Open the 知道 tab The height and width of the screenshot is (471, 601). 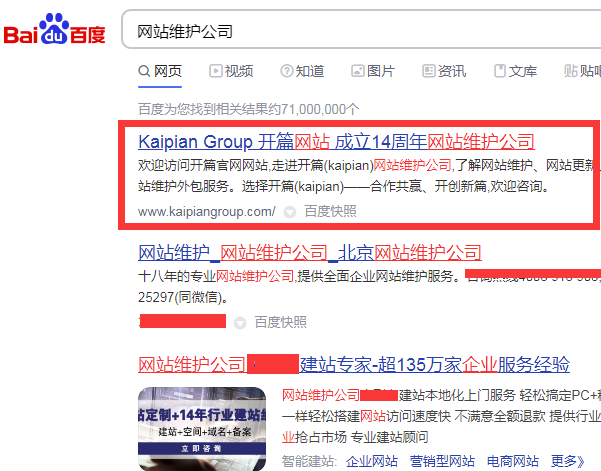[302, 71]
